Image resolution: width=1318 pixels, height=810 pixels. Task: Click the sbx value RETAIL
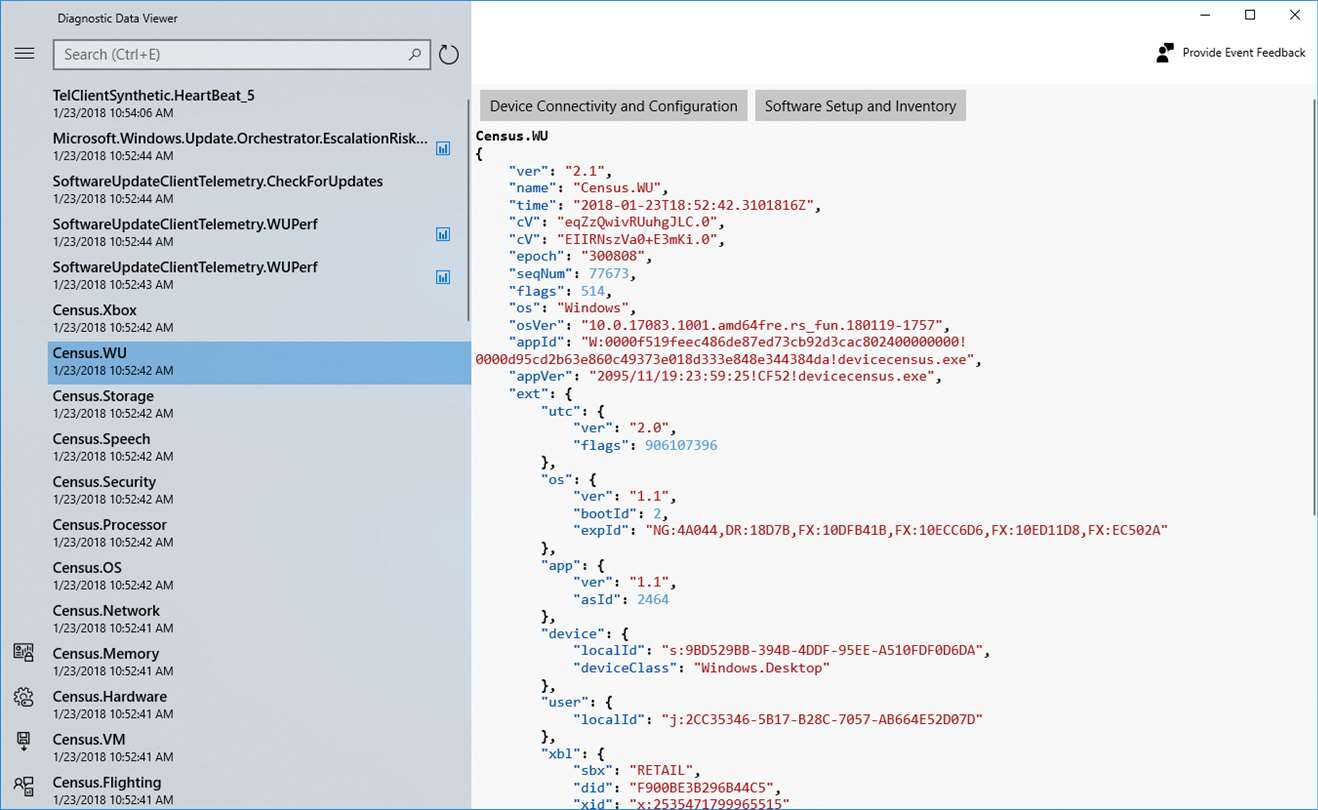click(660, 771)
